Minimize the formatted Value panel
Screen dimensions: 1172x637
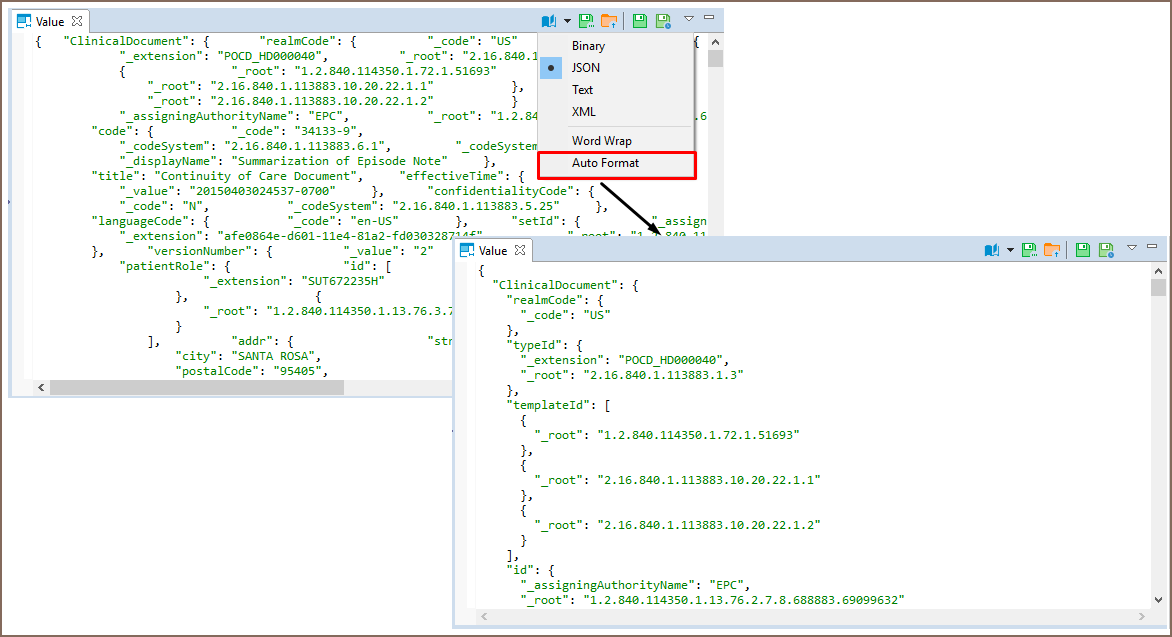tap(1152, 246)
